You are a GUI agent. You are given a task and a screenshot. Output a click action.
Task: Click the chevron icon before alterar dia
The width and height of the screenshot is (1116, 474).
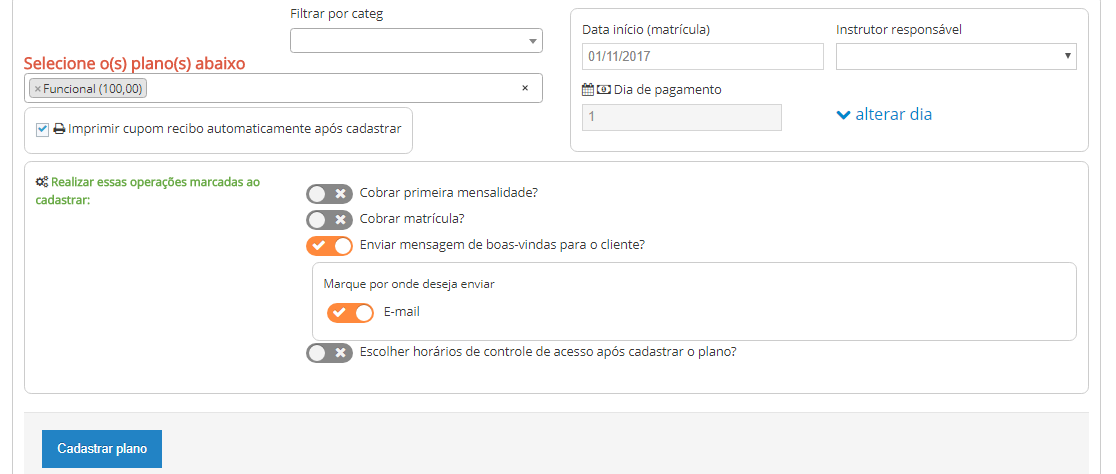click(843, 115)
